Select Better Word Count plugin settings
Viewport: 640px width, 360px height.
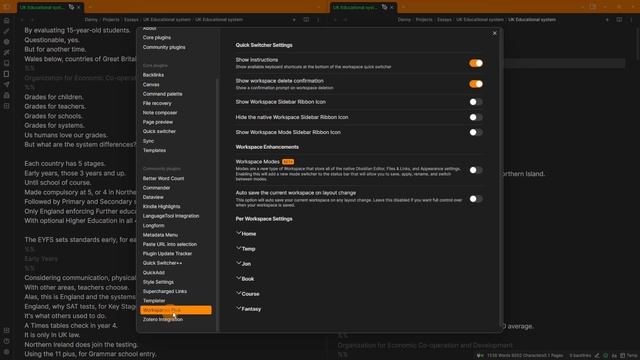click(x=163, y=178)
